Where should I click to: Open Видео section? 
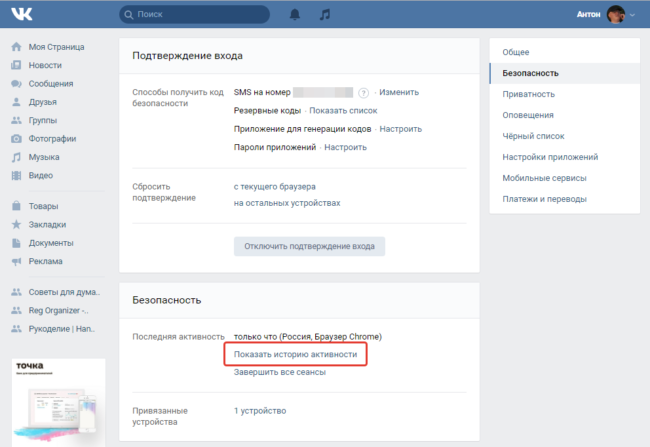41,175
